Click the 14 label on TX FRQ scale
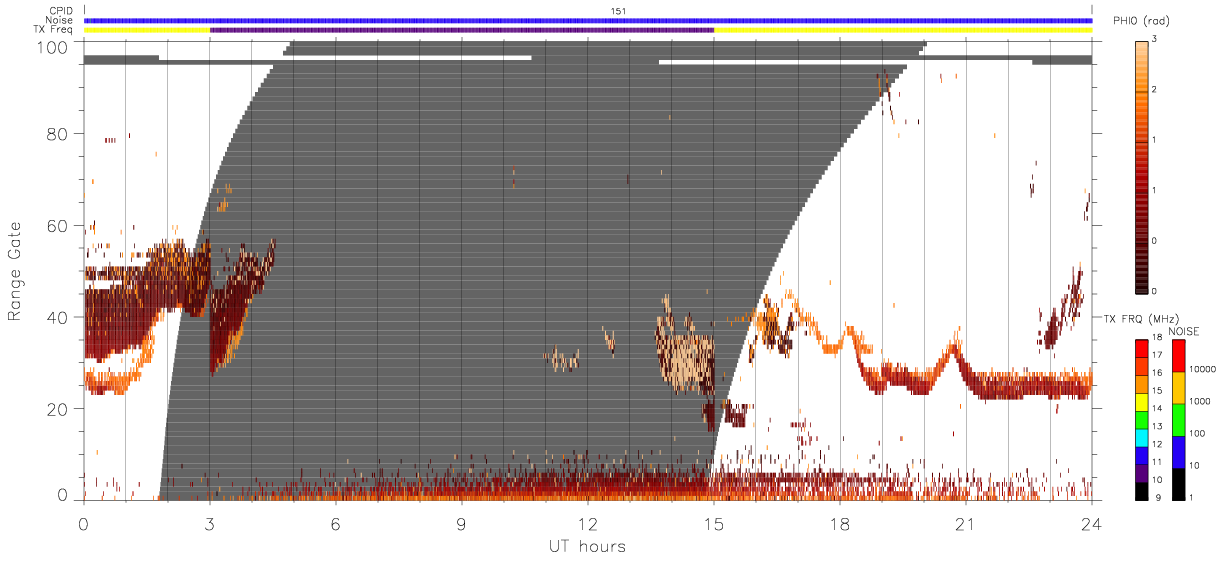The width and height of the screenshot is (1228, 567). pos(1158,408)
